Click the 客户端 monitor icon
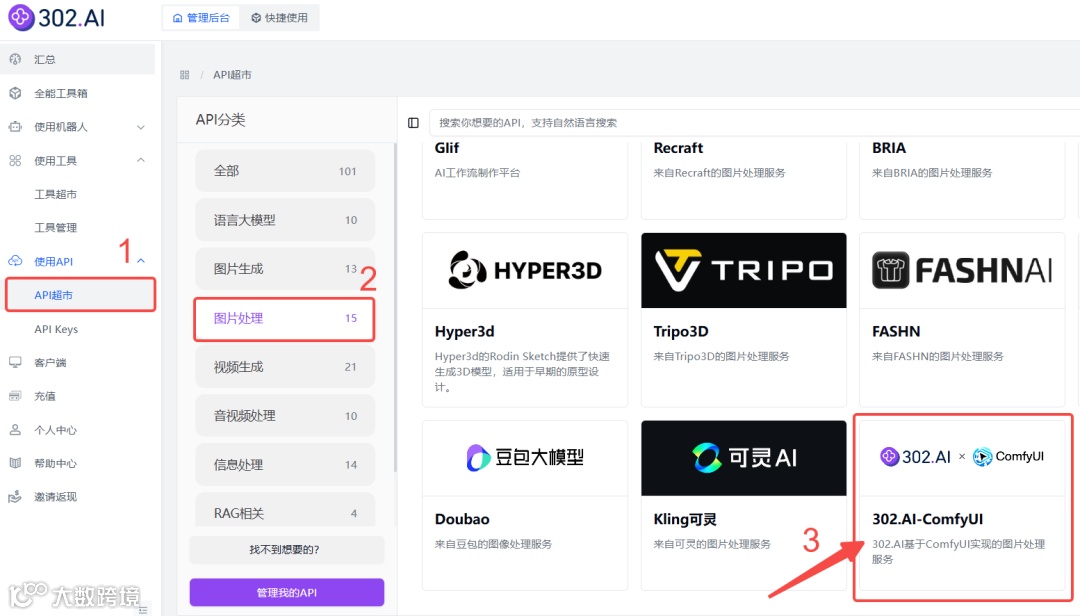The width and height of the screenshot is (1080, 616). coord(15,362)
